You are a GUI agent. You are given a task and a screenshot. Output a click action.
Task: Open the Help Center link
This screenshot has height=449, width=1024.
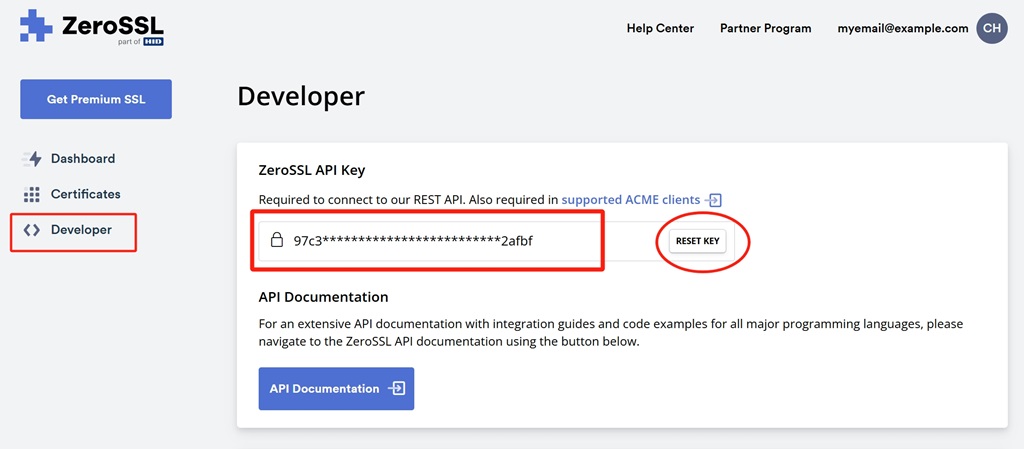click(660, 28)
